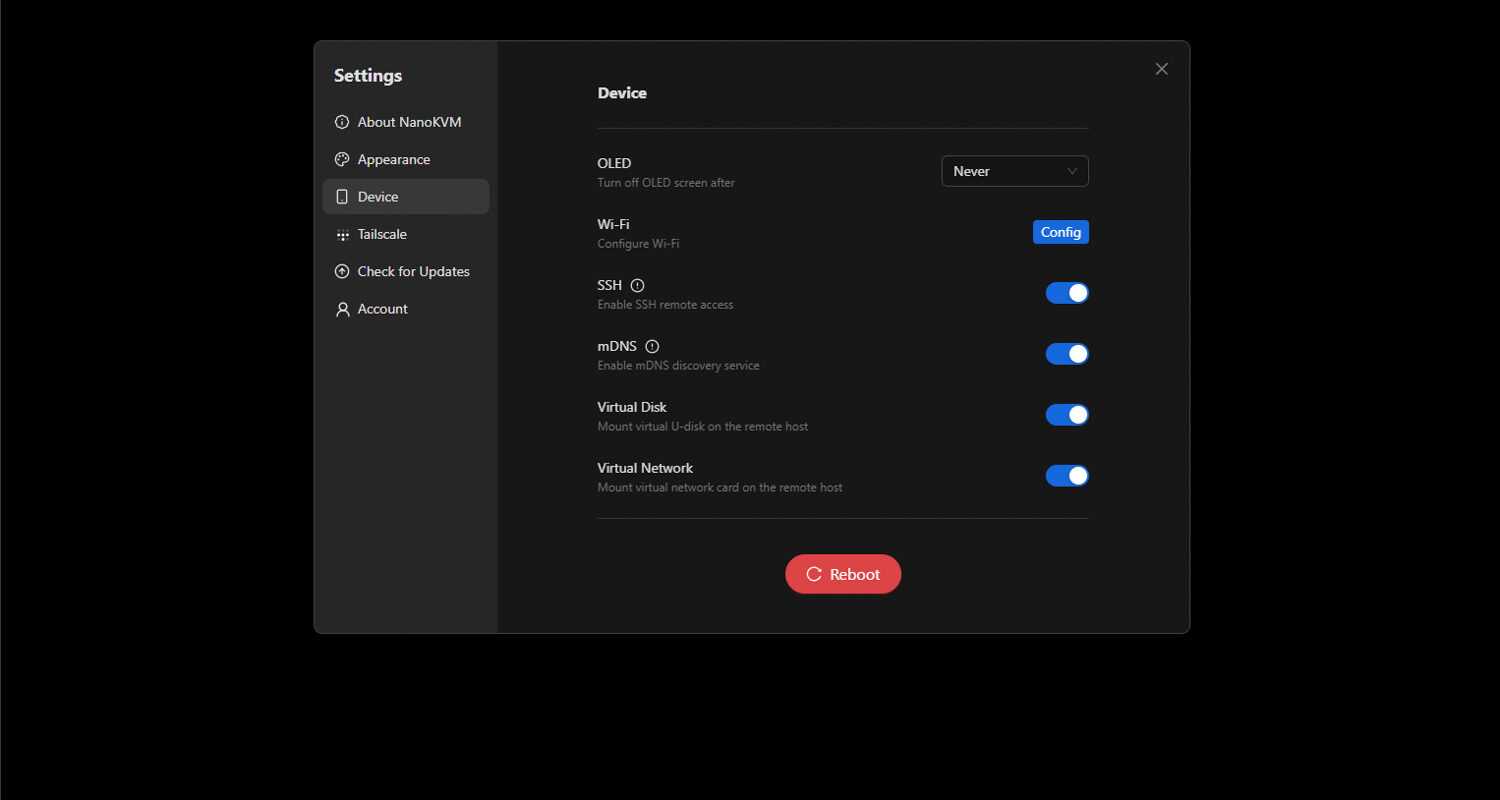Click the Virtual Network label
The height and width of the screenshot is (800, 1500).
coord(645,468)
